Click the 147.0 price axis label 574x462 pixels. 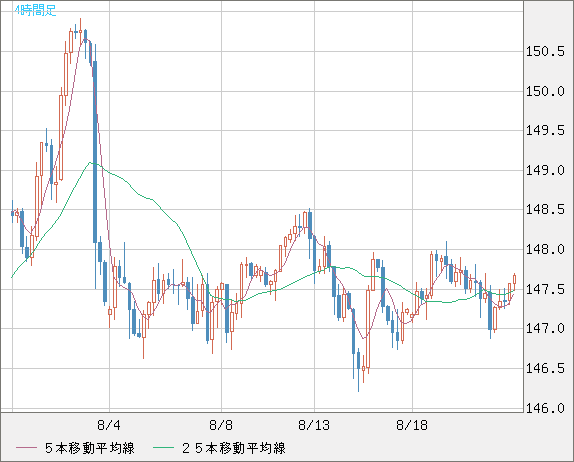545,328
